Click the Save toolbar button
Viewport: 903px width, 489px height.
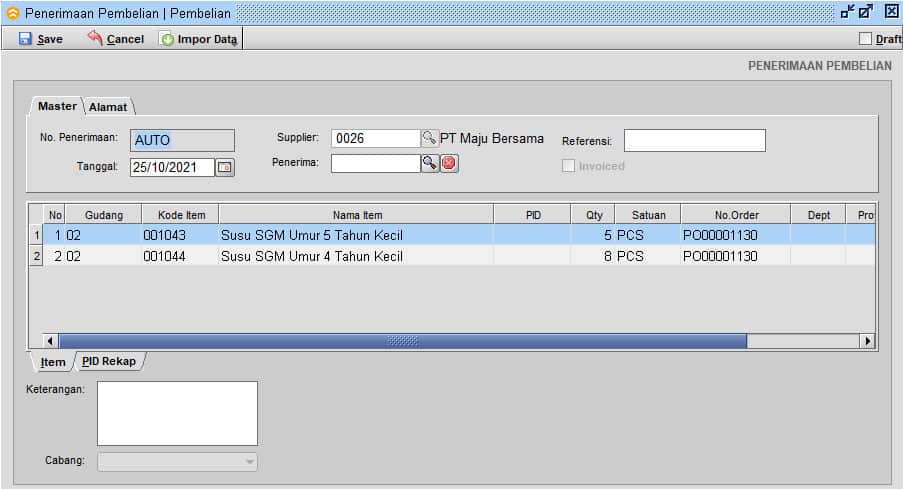click(x=41, y=39)
